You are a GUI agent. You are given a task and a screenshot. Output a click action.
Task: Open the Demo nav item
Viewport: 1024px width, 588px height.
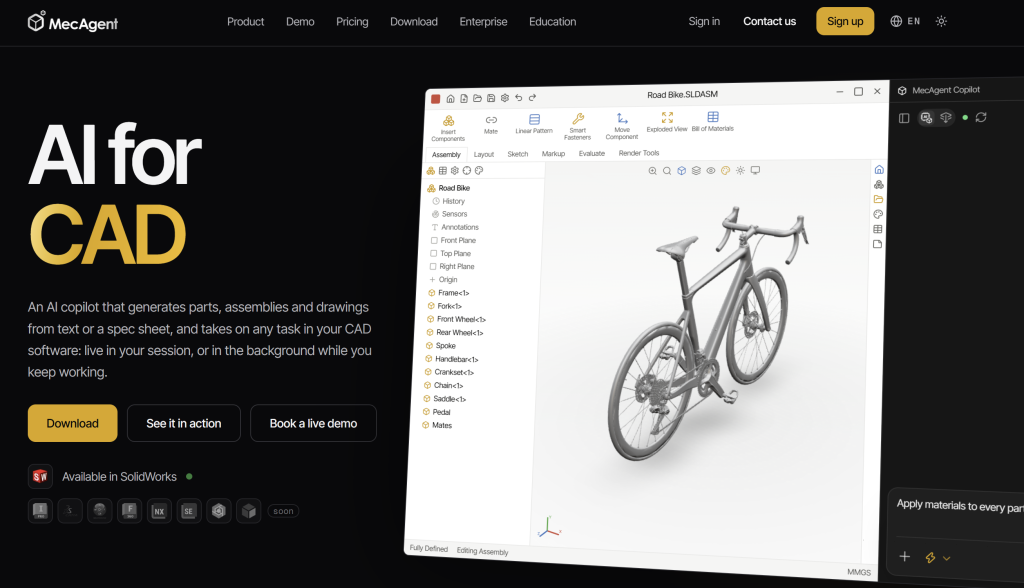(300, 22)
